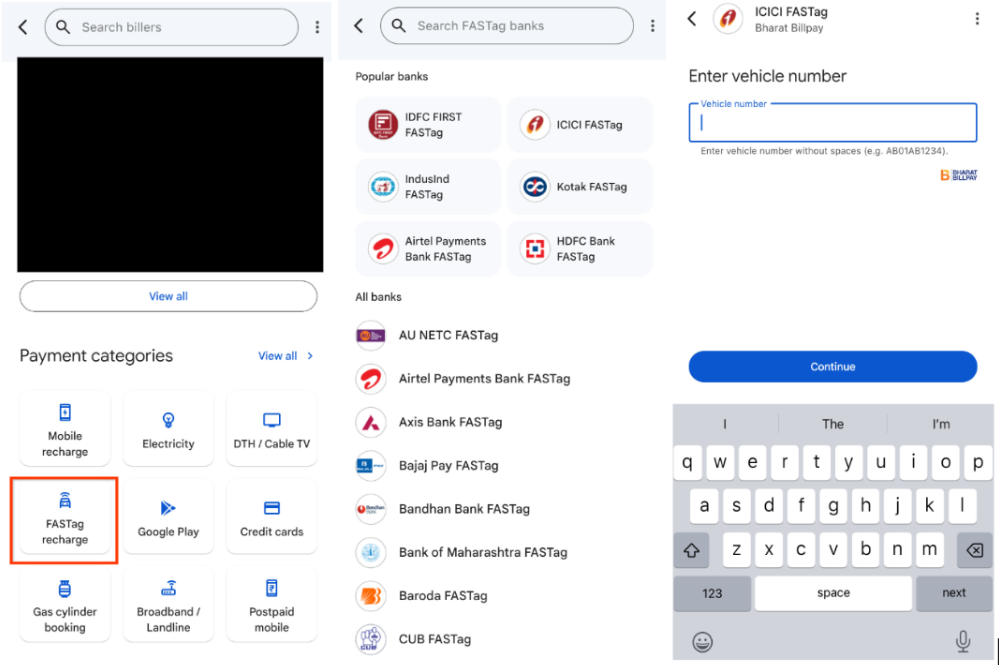Select Bandhan Bank FASTag from list
Screen dimensions: 999x665
point(503,509)
